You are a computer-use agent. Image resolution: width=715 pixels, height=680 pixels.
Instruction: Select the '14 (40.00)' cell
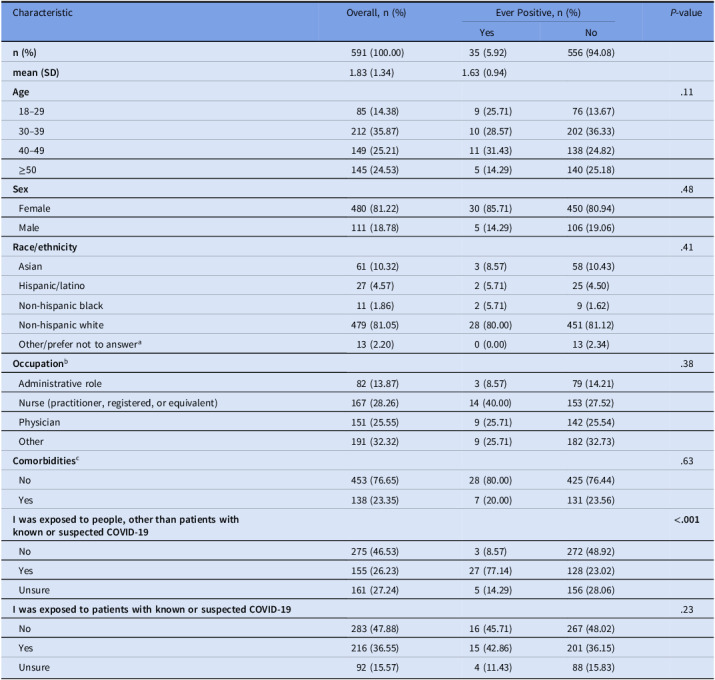tap(490, 403)
